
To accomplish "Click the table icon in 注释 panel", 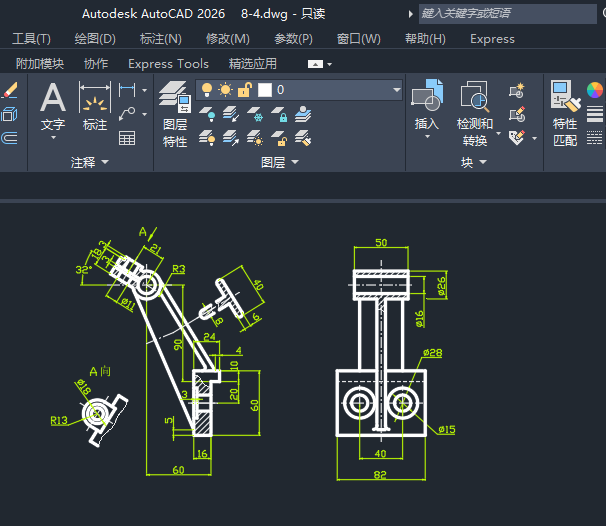I will (127, 139).
